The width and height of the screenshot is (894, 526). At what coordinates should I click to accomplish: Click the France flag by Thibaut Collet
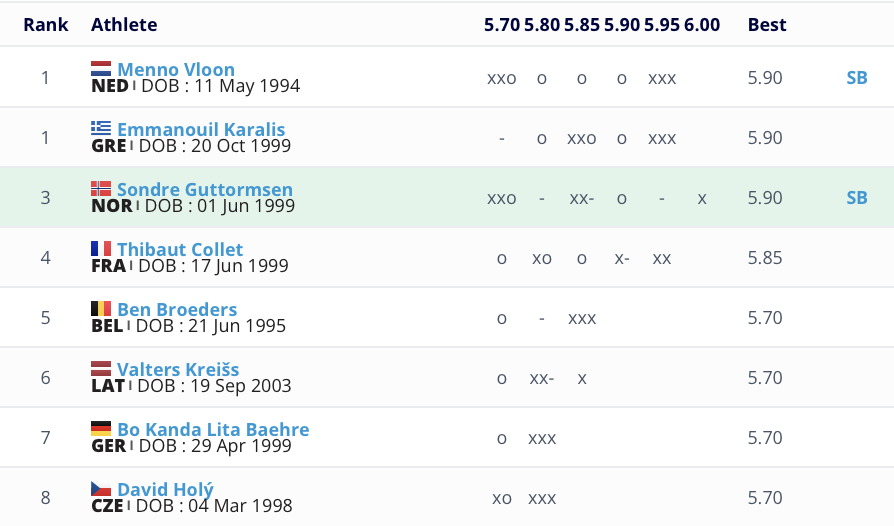pyautogui.click(x=101, y=248)
